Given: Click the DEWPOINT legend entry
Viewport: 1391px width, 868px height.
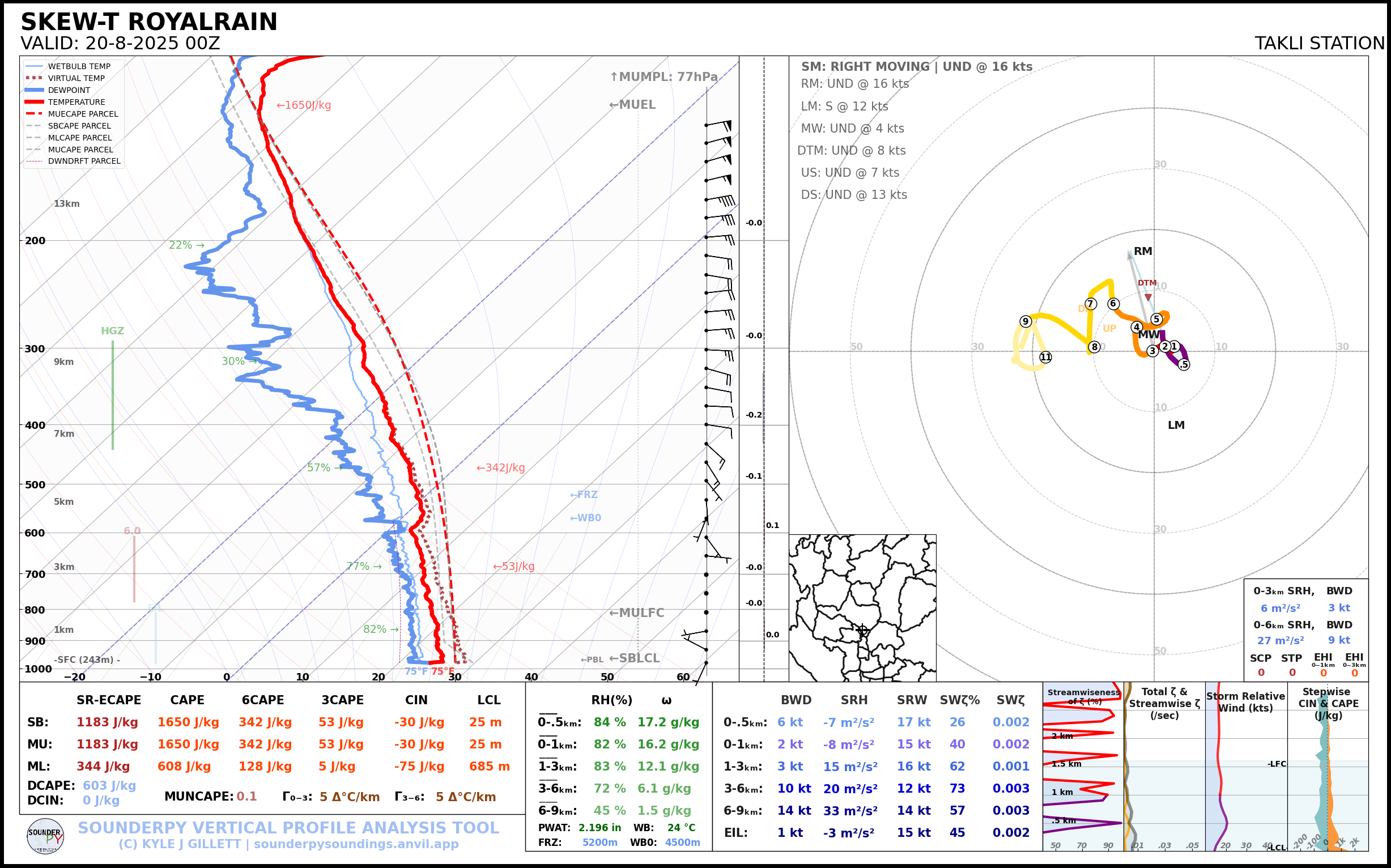Looking at the screenshot, I should [69, 90].
